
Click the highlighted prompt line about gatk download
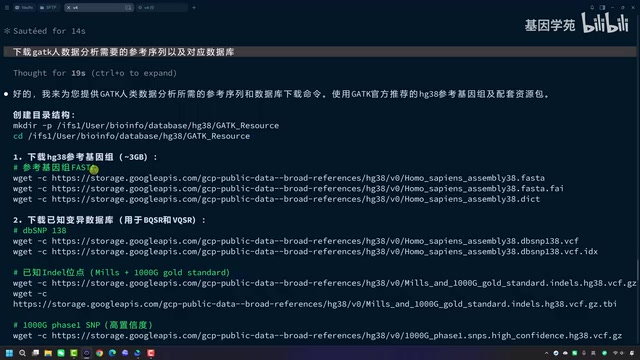click(x=320, y=52)
